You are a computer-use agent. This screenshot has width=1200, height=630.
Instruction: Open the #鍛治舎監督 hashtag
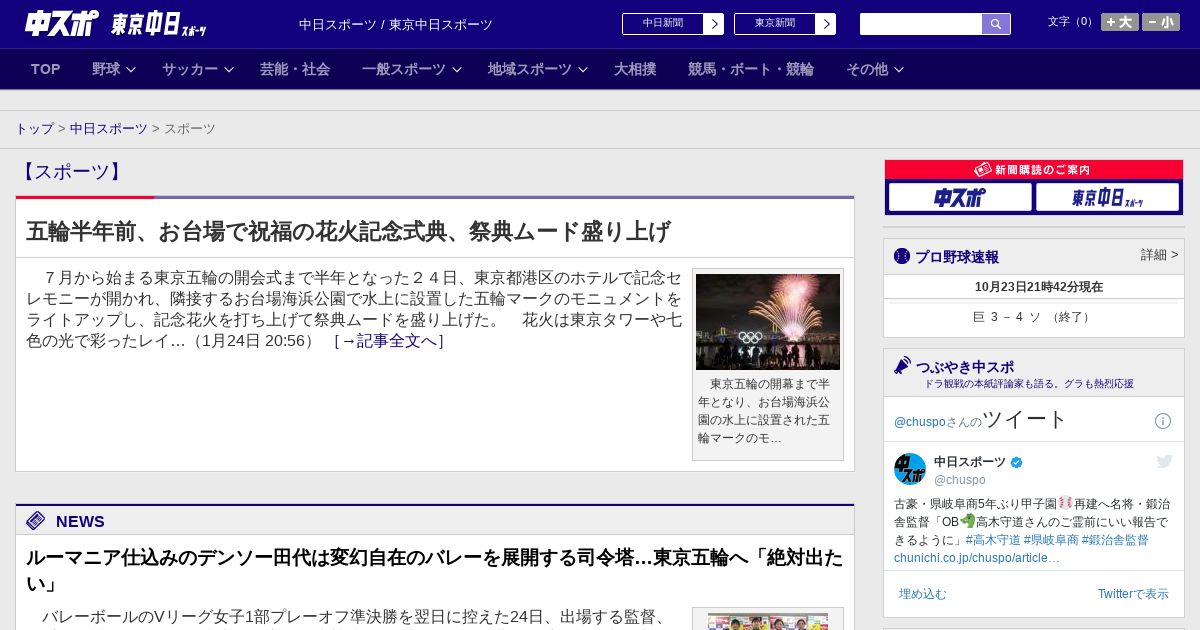pos(1115,540)
